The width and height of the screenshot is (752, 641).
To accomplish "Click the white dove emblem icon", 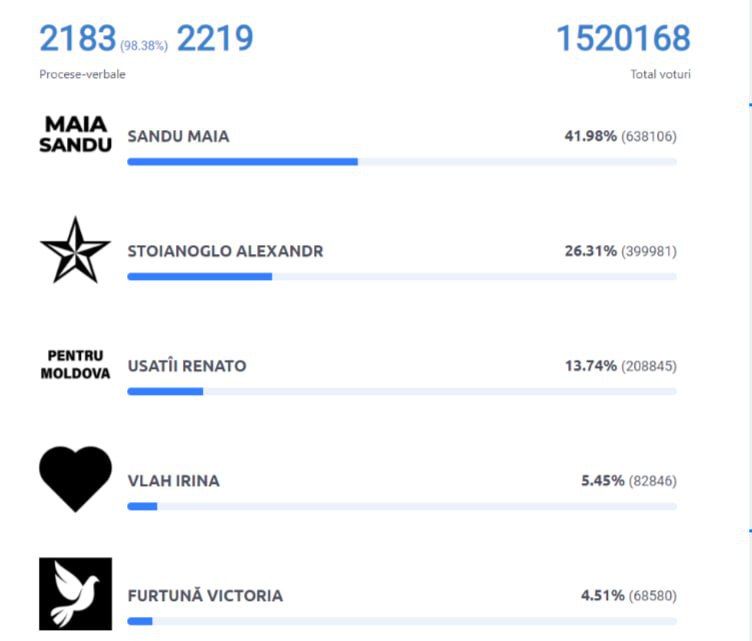I will 75,594.
